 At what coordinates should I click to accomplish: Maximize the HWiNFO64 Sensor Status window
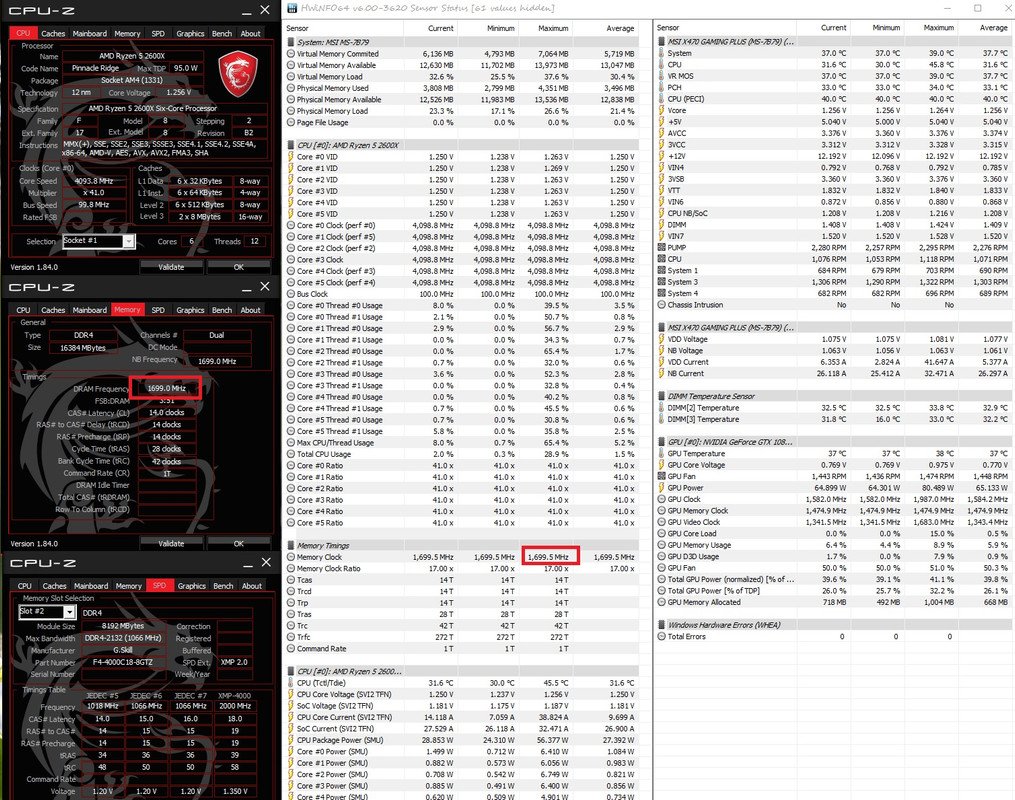click(x=977, y=8)
